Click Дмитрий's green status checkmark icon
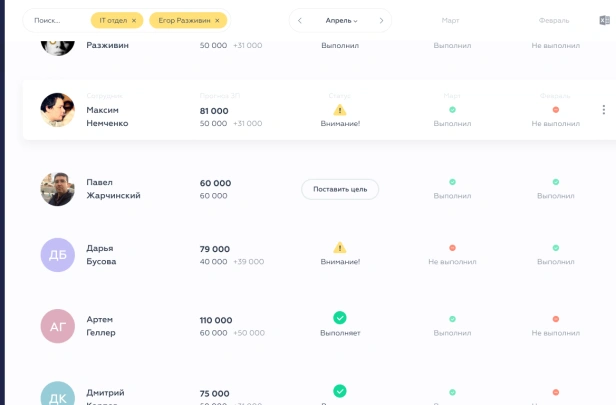 (340, 391)
